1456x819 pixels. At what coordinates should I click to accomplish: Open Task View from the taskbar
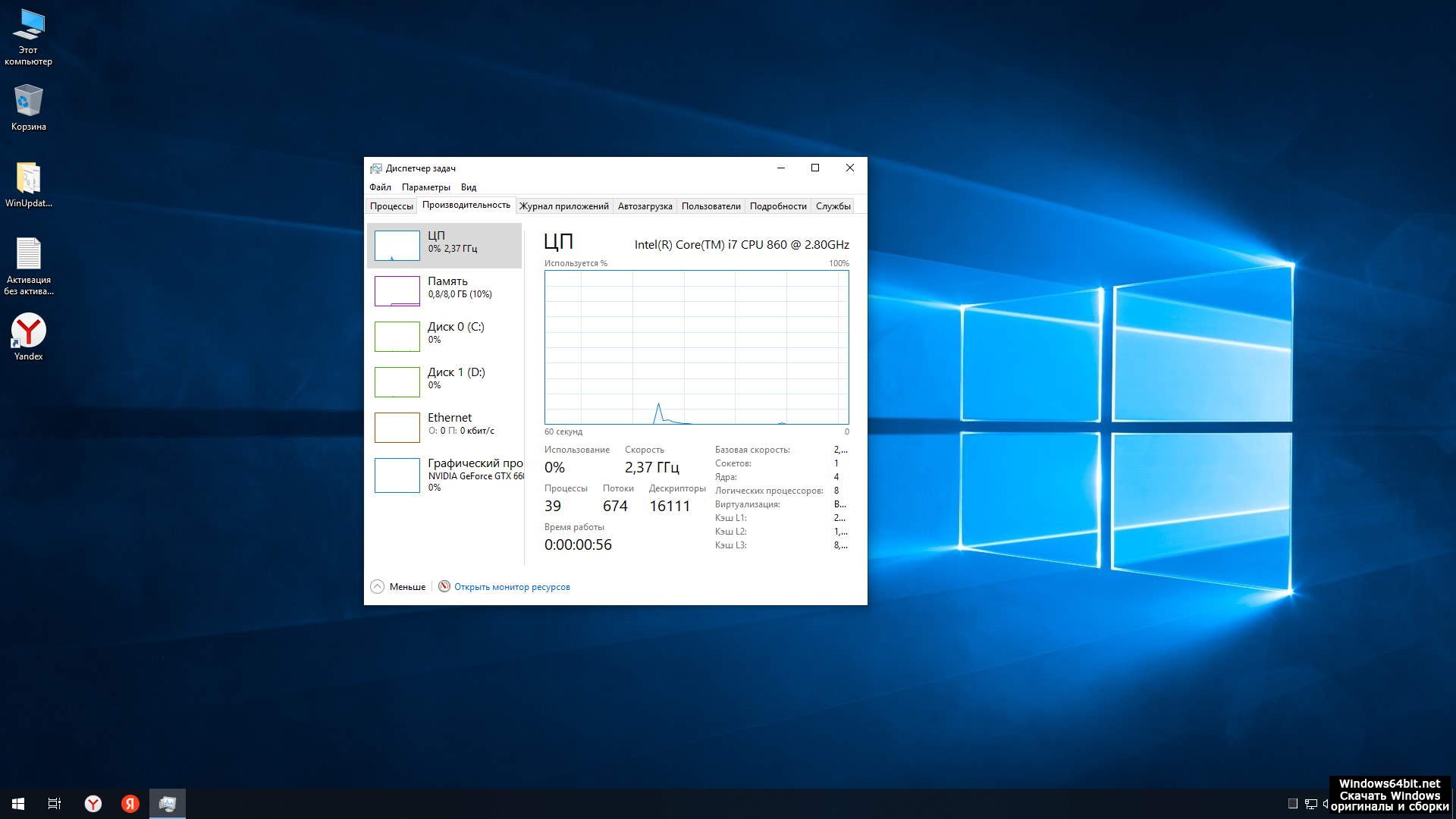(x=55, y=804)
